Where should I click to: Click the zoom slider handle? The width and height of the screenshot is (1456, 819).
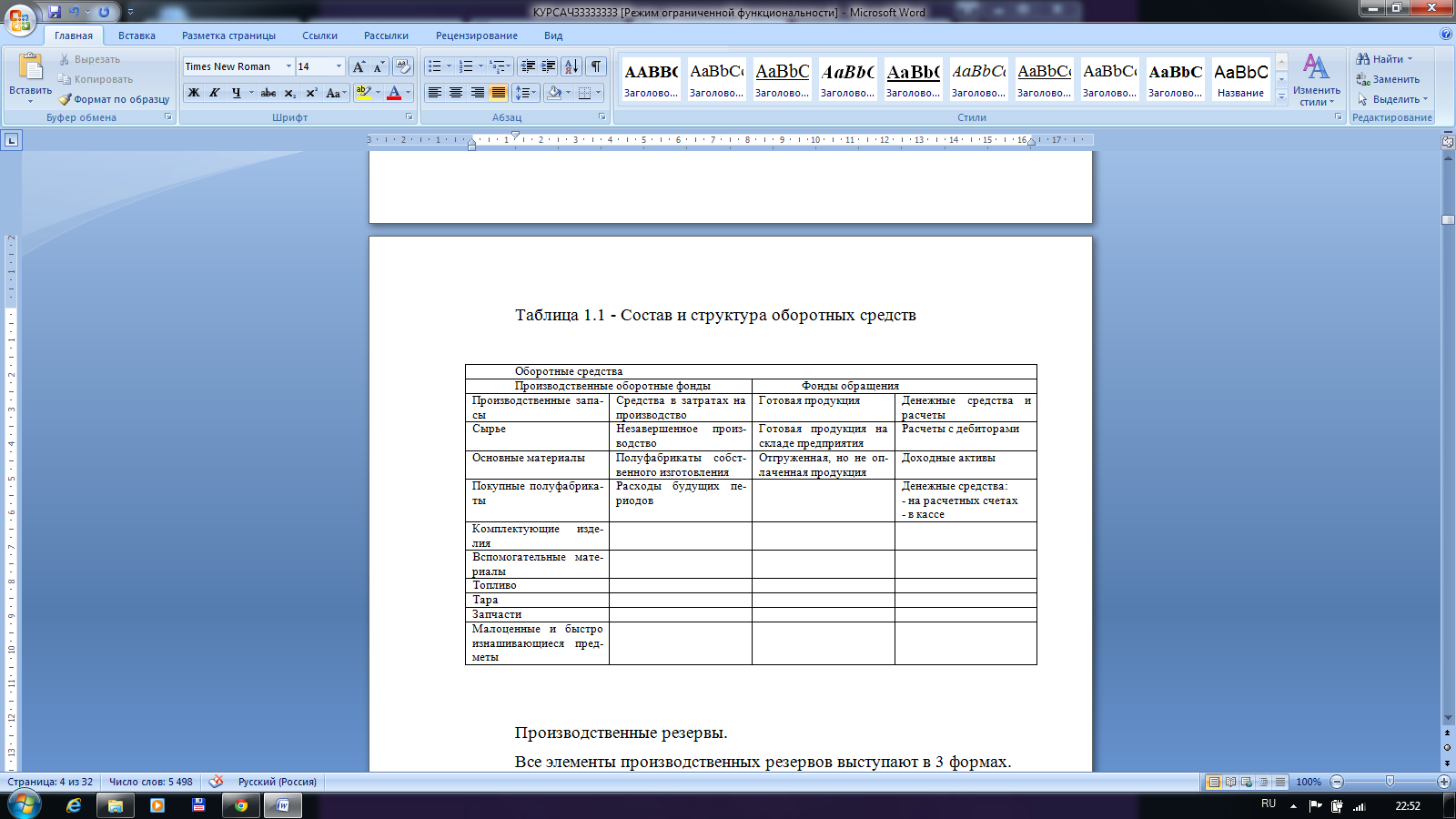point(1390,782)
